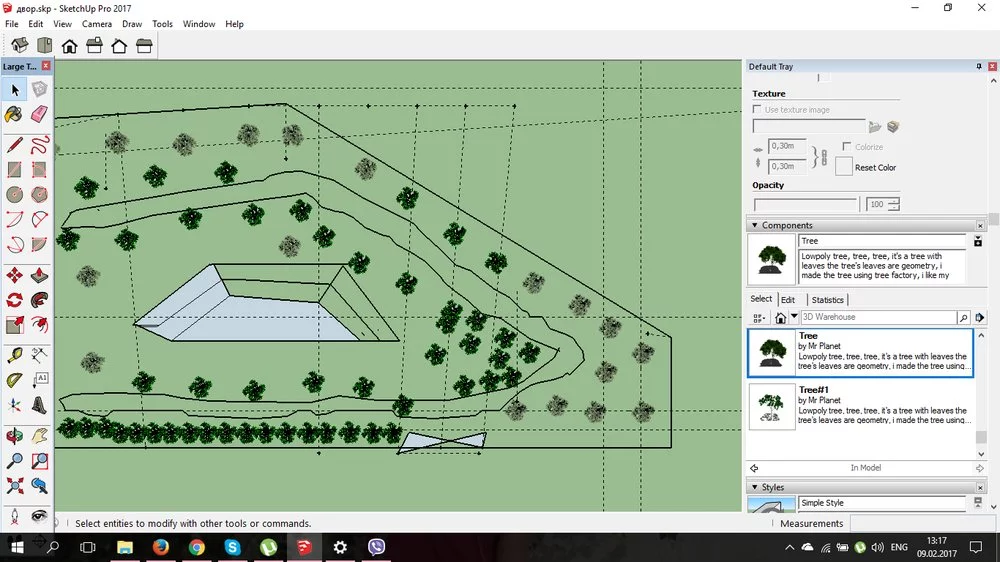Select the Line pencil tool
Image resolution: width=1000 pixels, height=562 pixels.
[15, 145]
